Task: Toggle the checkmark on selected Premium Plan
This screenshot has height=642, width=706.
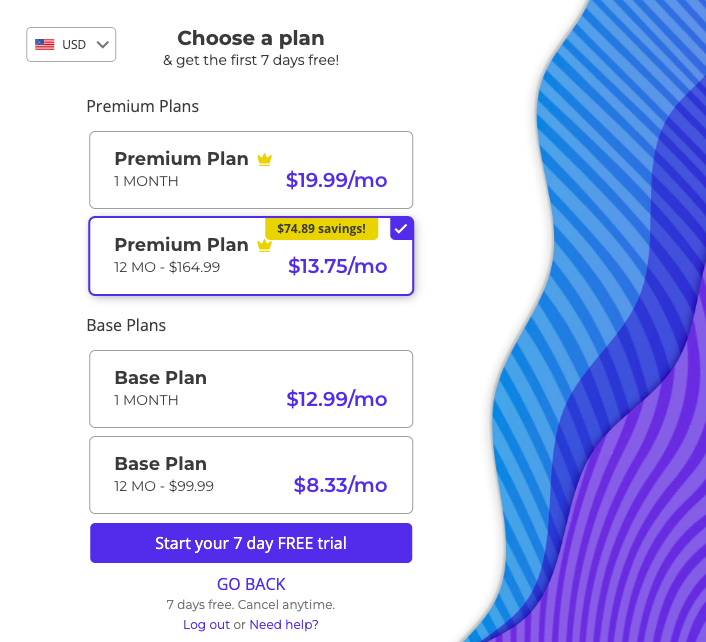Action: click(x=401, y=228)
